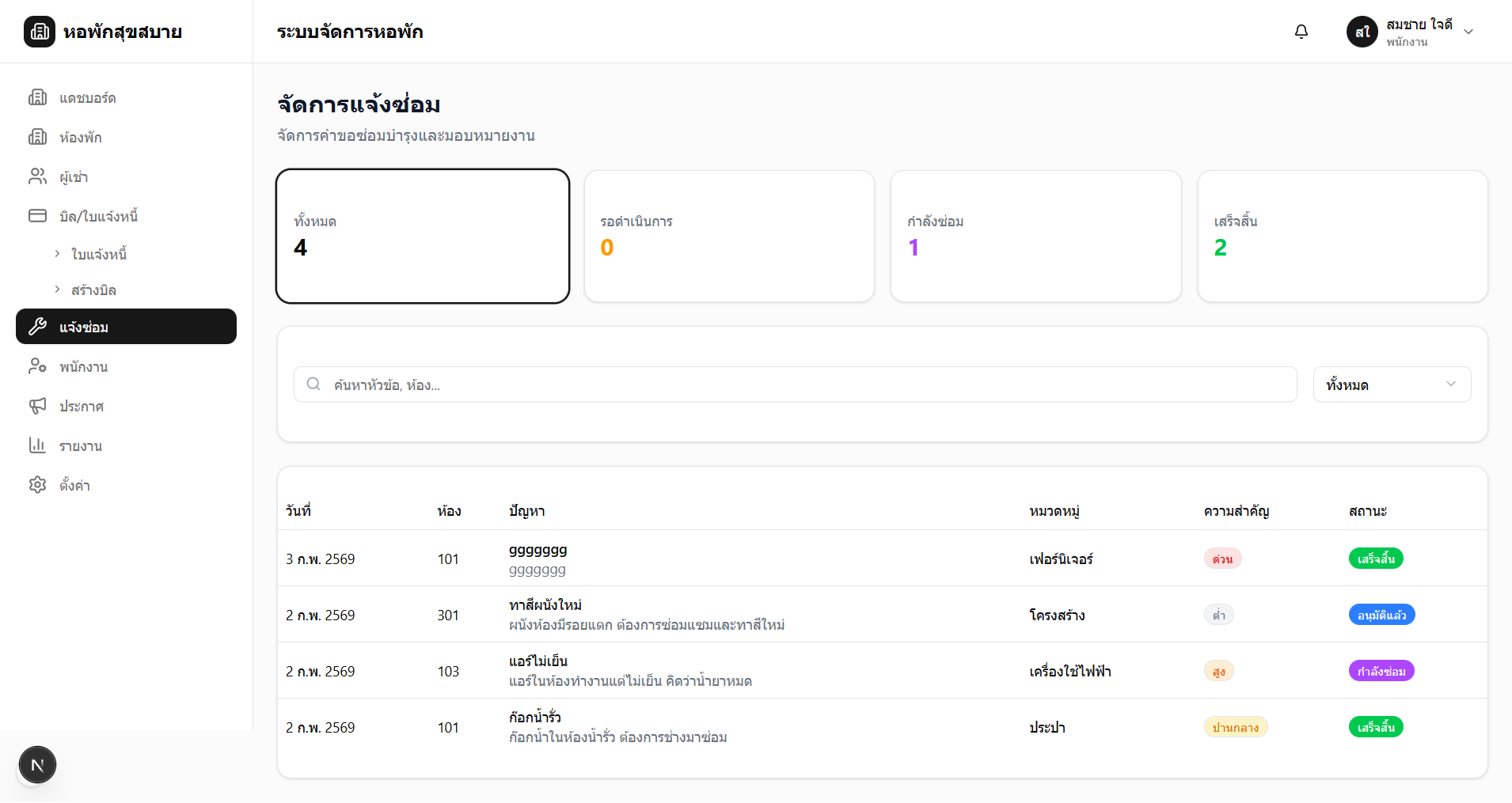This screenshot has height=803, width=1512.
Task: Select the เสร็จสิ้น summary card
Action: 1342,236
